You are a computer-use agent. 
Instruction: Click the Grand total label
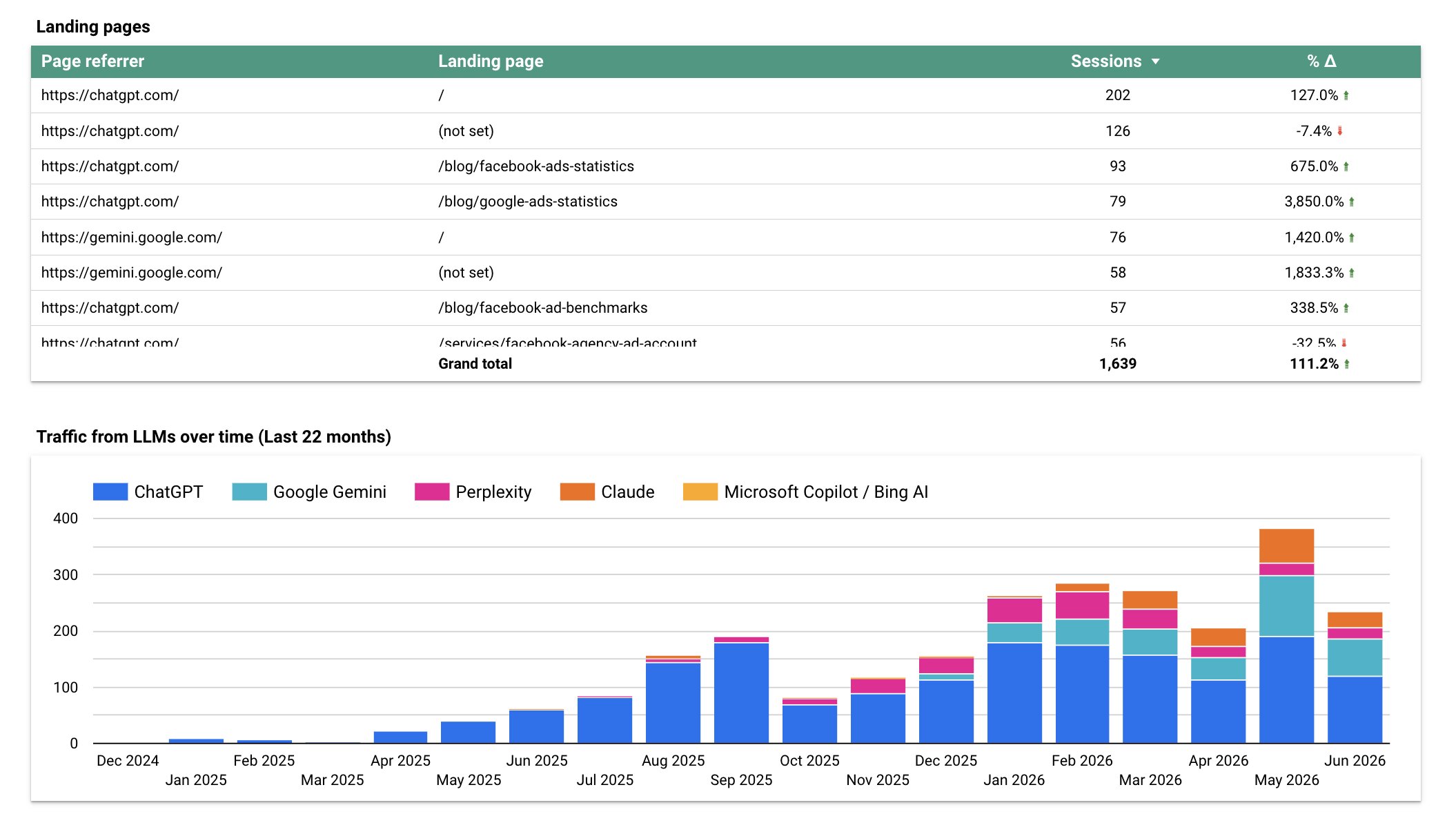475,364
